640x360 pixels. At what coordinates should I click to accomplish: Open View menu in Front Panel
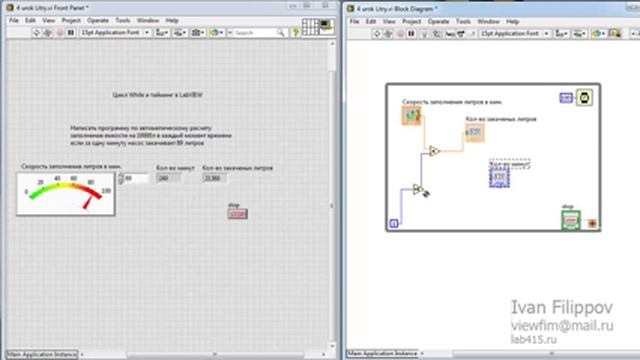click(49, 20)
